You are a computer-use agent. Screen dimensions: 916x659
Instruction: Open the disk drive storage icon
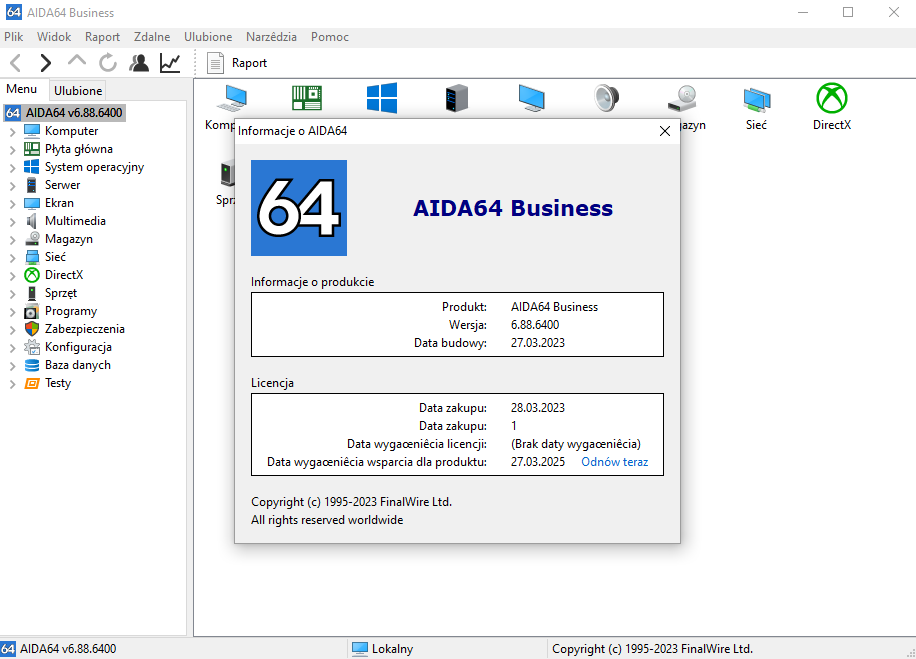(682, 98)
